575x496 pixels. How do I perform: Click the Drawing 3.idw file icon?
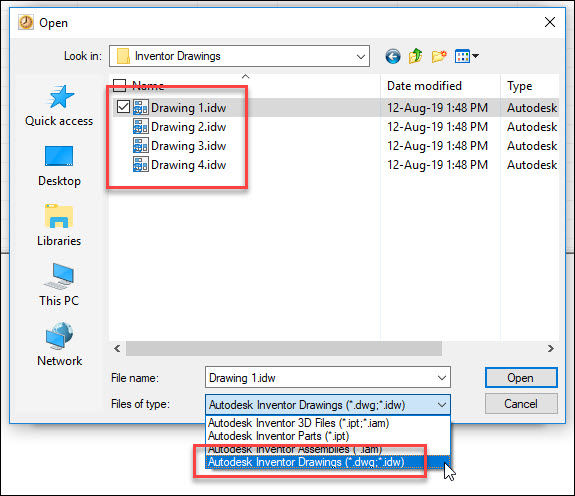click(x=140, y=146)
